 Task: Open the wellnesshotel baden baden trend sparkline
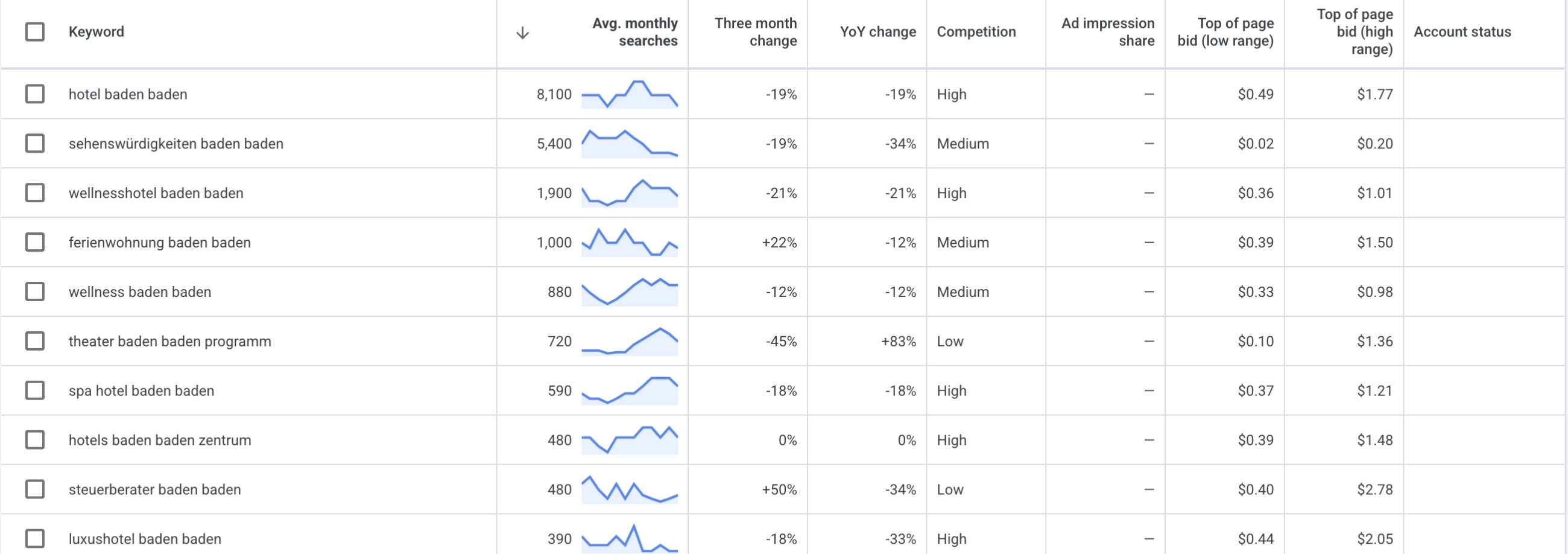click(x=630, y=193)
